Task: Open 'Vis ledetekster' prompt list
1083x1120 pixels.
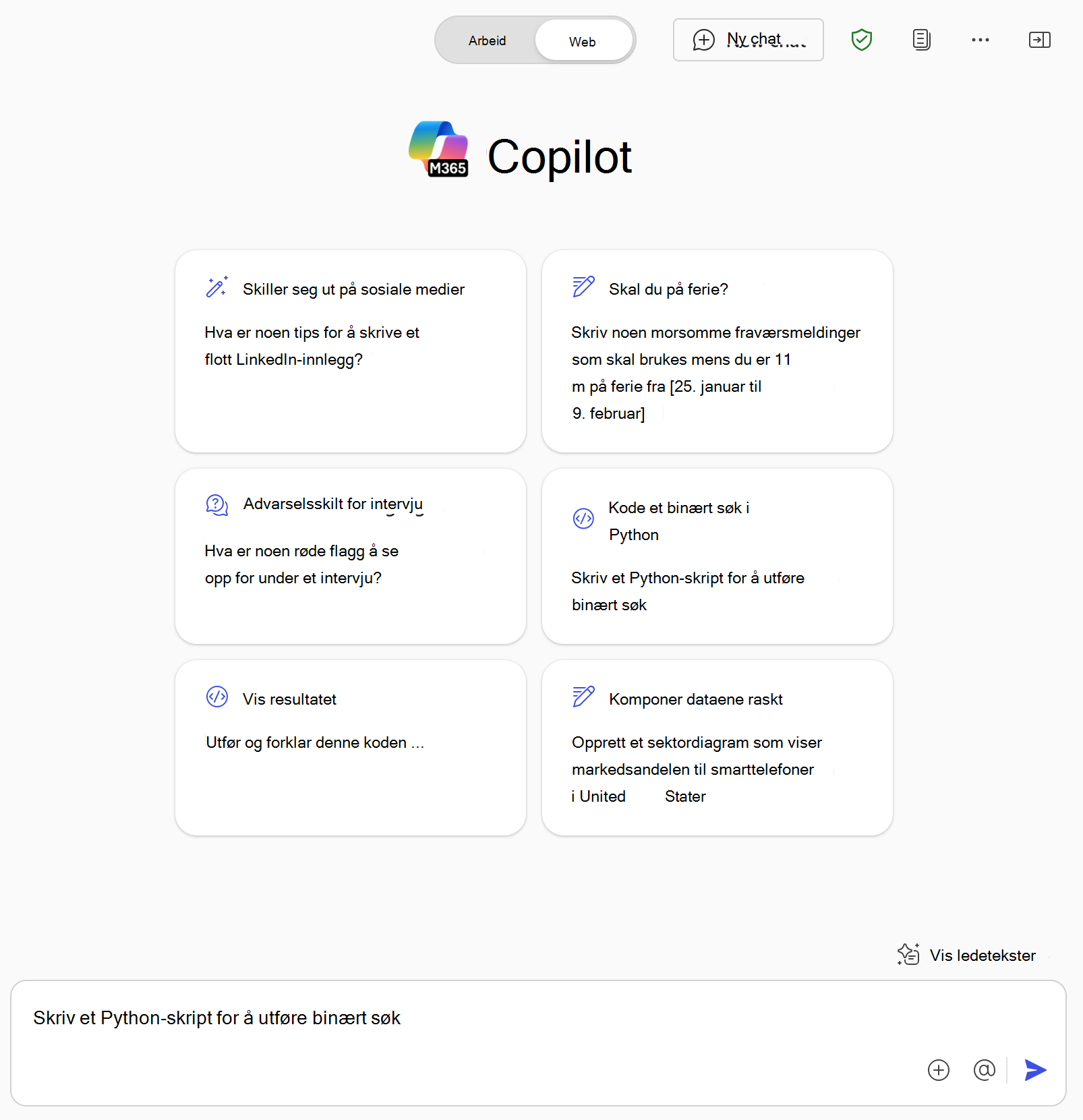Action: point(966,955)
